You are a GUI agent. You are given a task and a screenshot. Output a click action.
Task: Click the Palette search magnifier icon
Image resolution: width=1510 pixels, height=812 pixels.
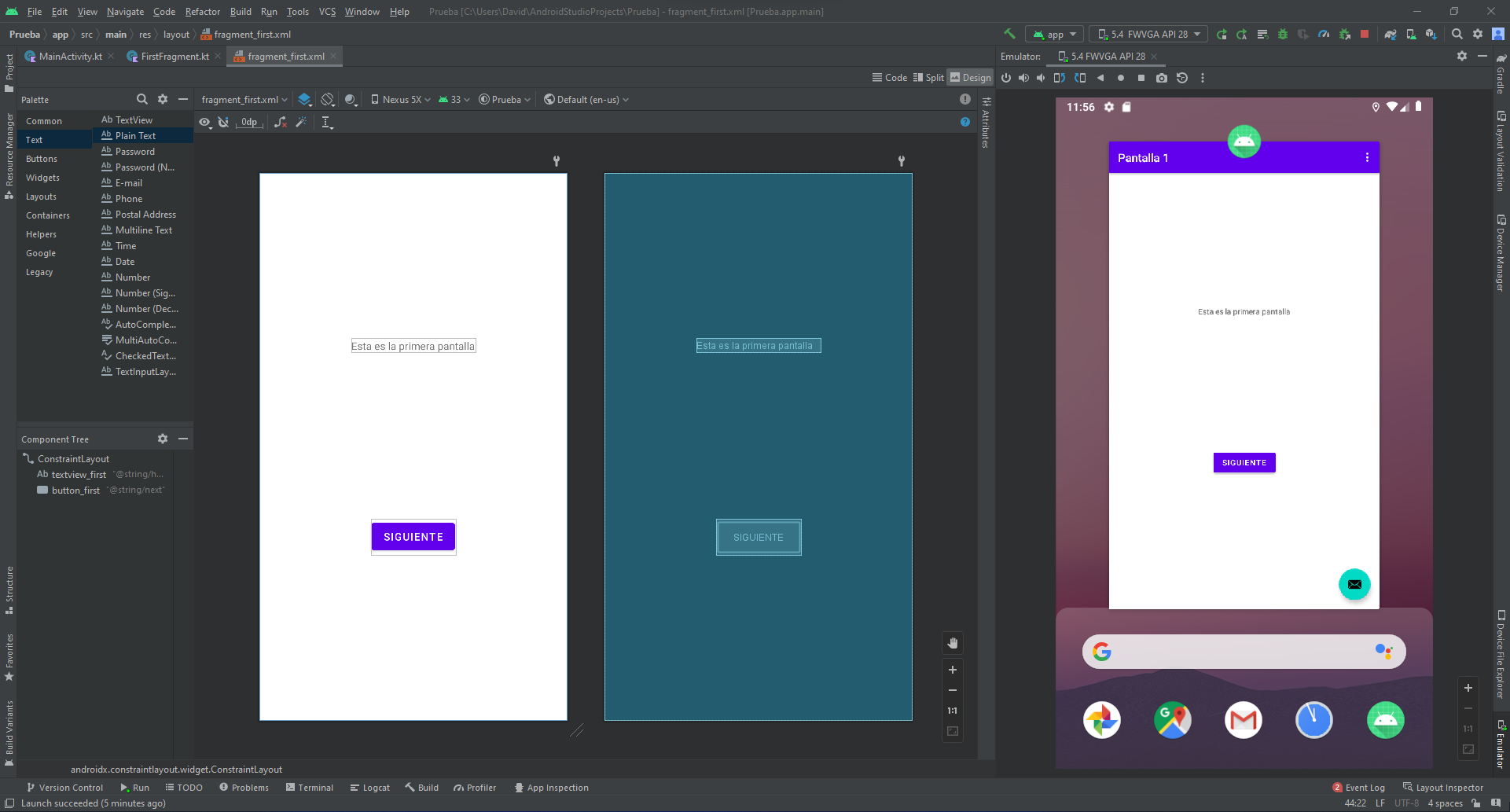click(142, 99)
